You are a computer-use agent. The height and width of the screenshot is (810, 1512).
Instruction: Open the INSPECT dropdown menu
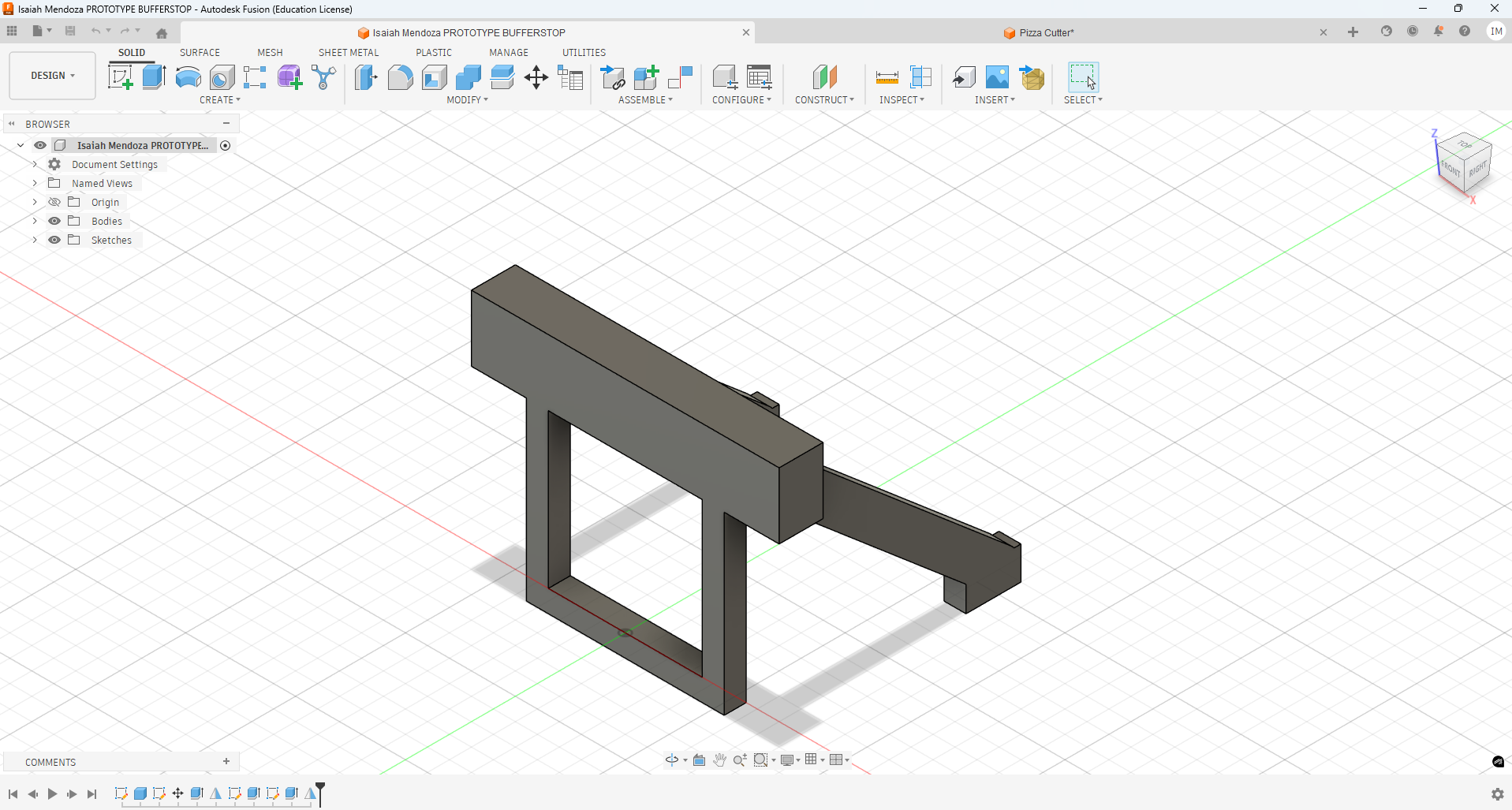902,100
